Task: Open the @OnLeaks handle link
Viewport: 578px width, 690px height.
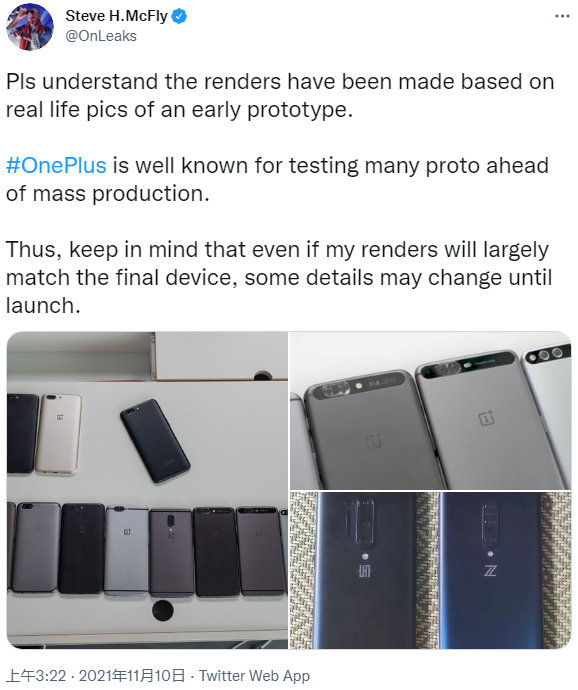Action: click(x=101, y=36)
